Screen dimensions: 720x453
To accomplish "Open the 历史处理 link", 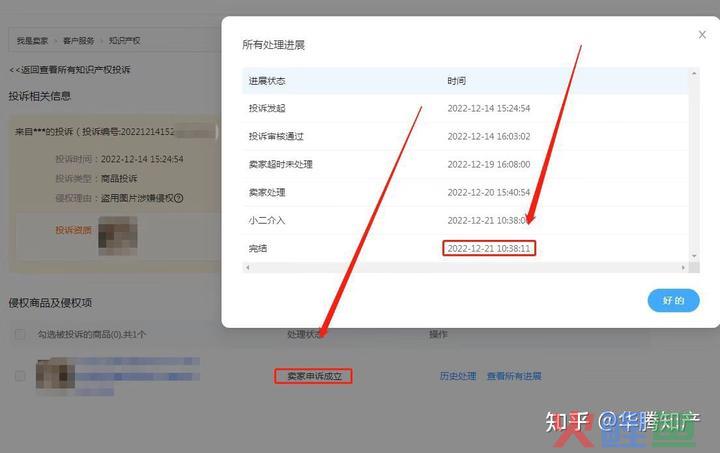I will click(458, 376).
